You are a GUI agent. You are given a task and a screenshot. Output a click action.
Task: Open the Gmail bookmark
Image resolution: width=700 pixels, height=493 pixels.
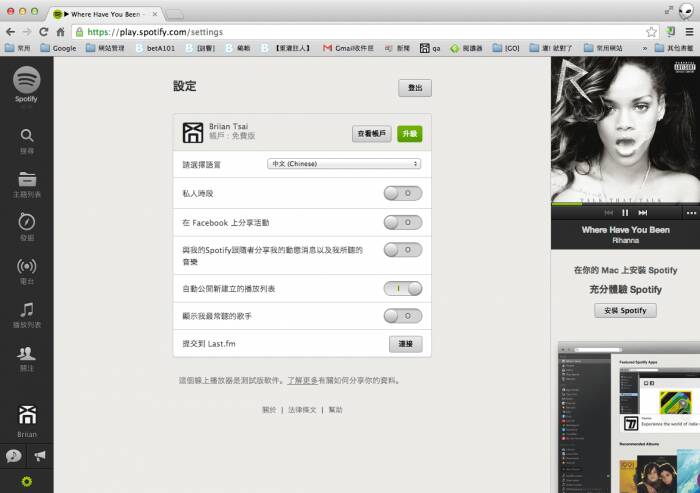[348, 48]
